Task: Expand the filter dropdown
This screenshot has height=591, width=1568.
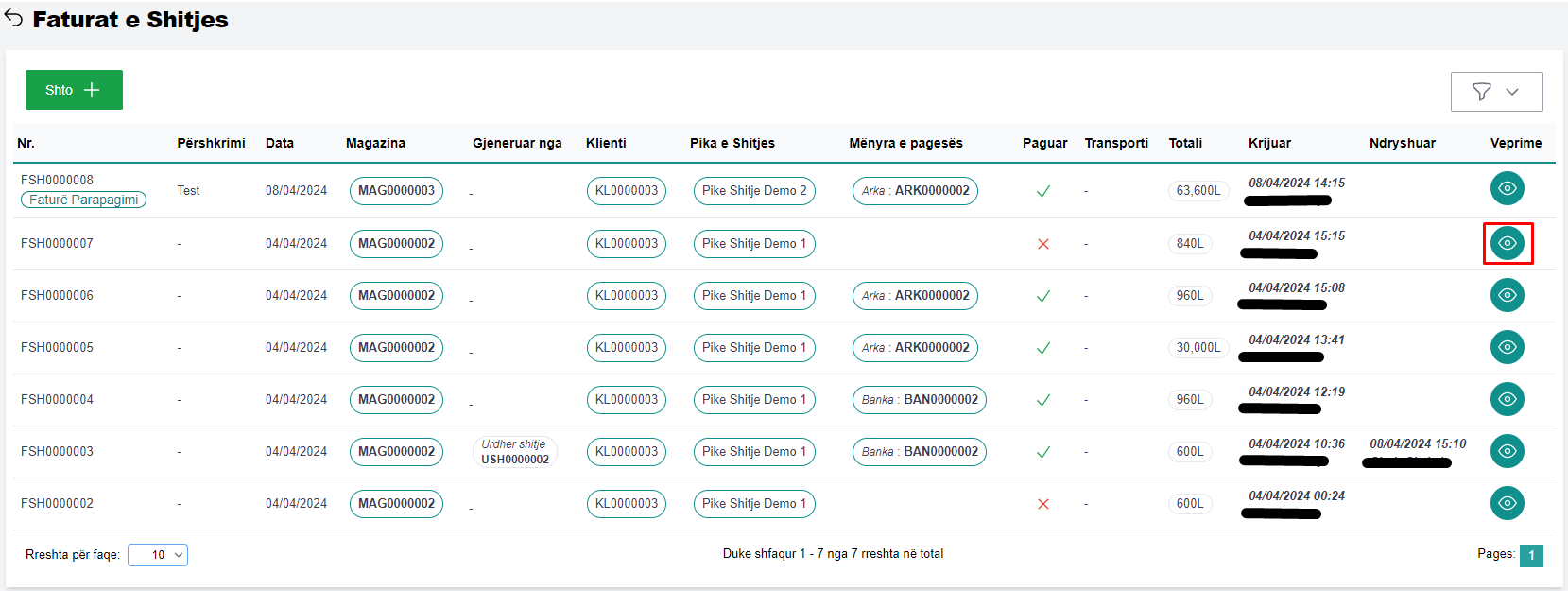Action: 1496,92
